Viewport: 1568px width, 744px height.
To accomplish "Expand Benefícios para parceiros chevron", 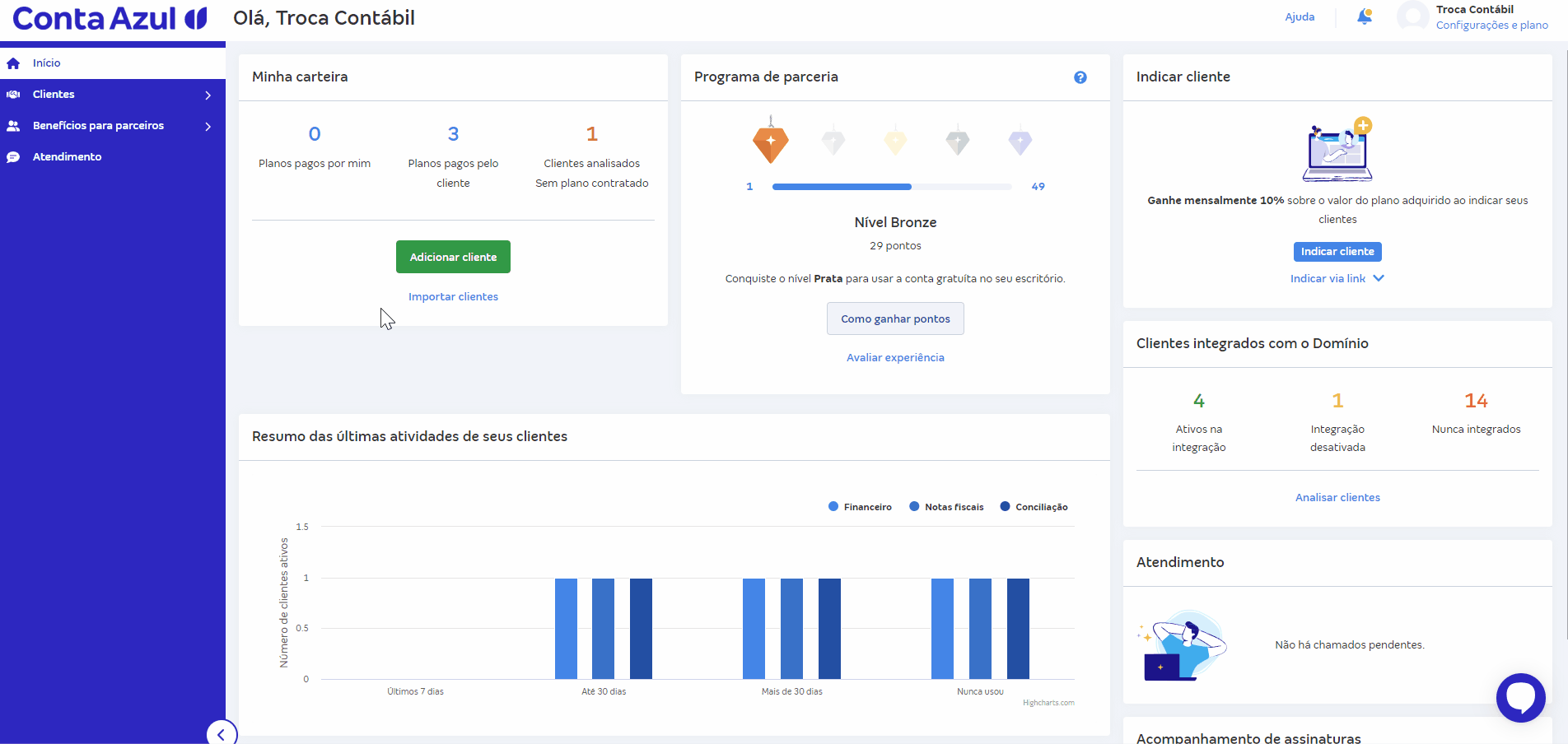I will 208,127.
